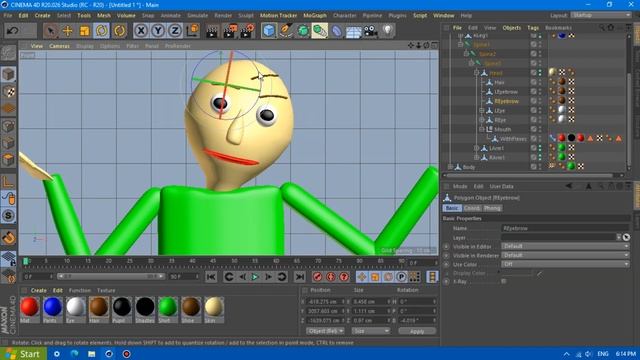640x360 pixels.
Task: Expand the Body object
Action: point(450,167)
